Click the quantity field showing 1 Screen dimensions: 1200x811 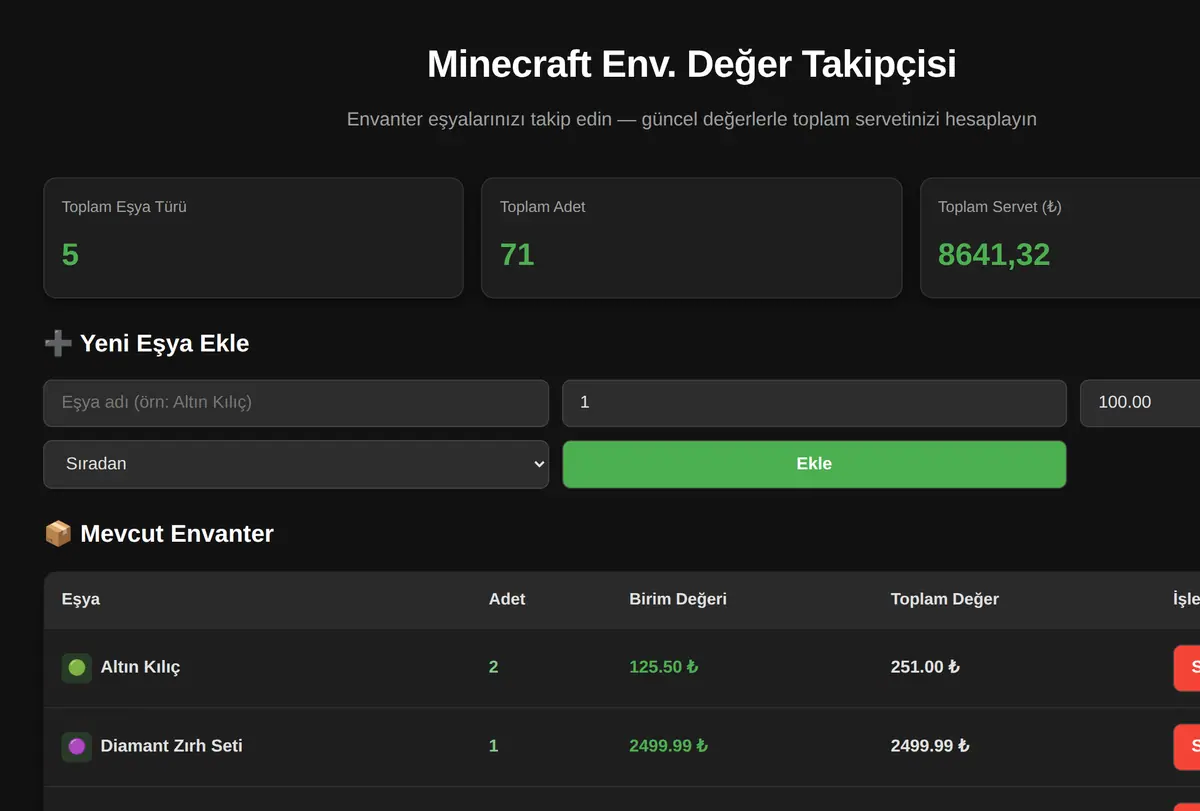[814, 403]
